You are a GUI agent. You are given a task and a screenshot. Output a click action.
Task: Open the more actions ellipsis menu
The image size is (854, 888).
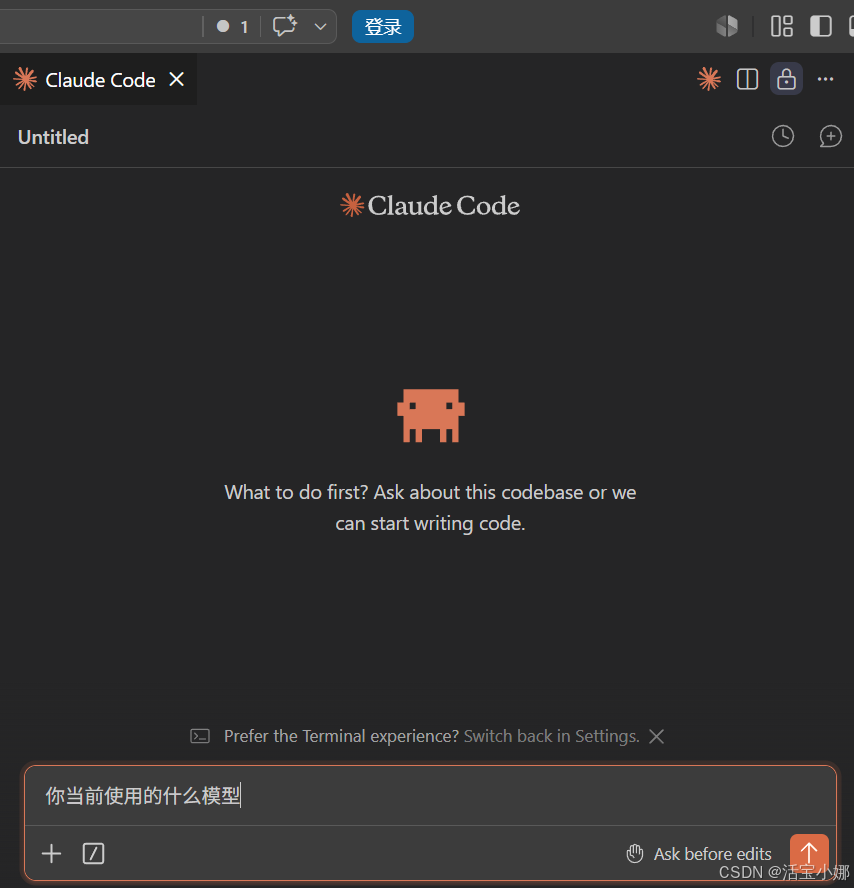tap(825, 79)
